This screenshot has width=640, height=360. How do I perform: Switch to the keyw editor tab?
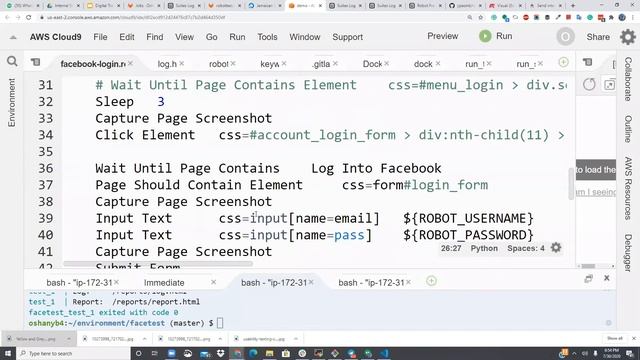(269, 64)
